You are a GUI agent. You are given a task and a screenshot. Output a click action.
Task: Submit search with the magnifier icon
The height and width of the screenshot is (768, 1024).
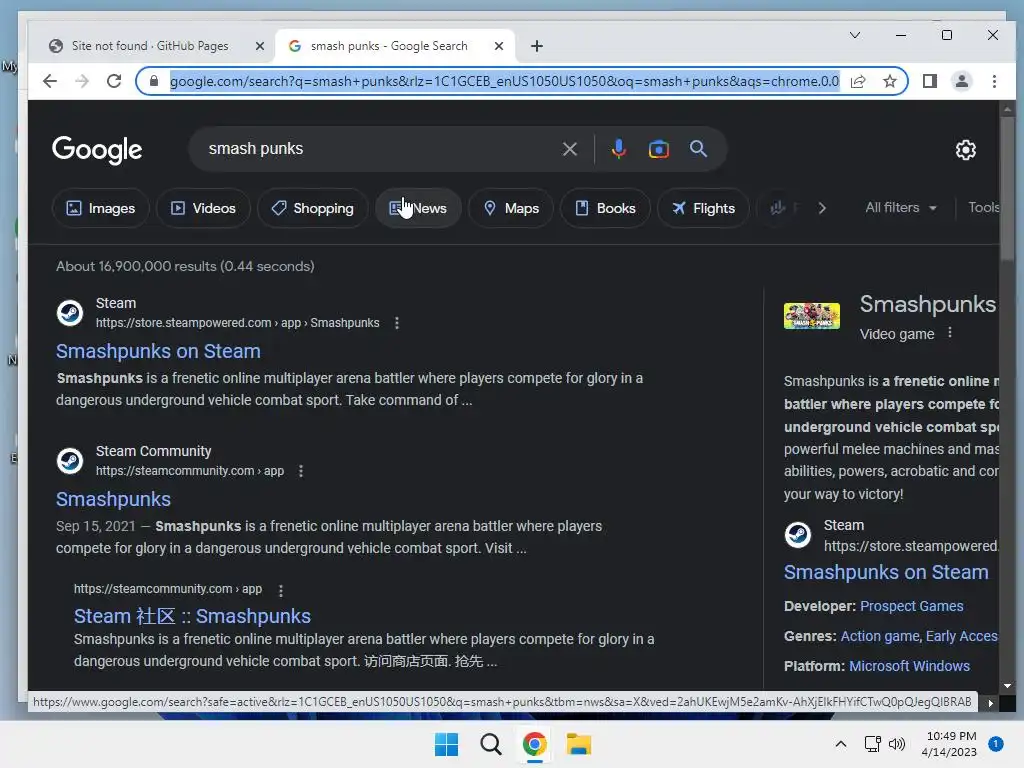click(698, 149)
